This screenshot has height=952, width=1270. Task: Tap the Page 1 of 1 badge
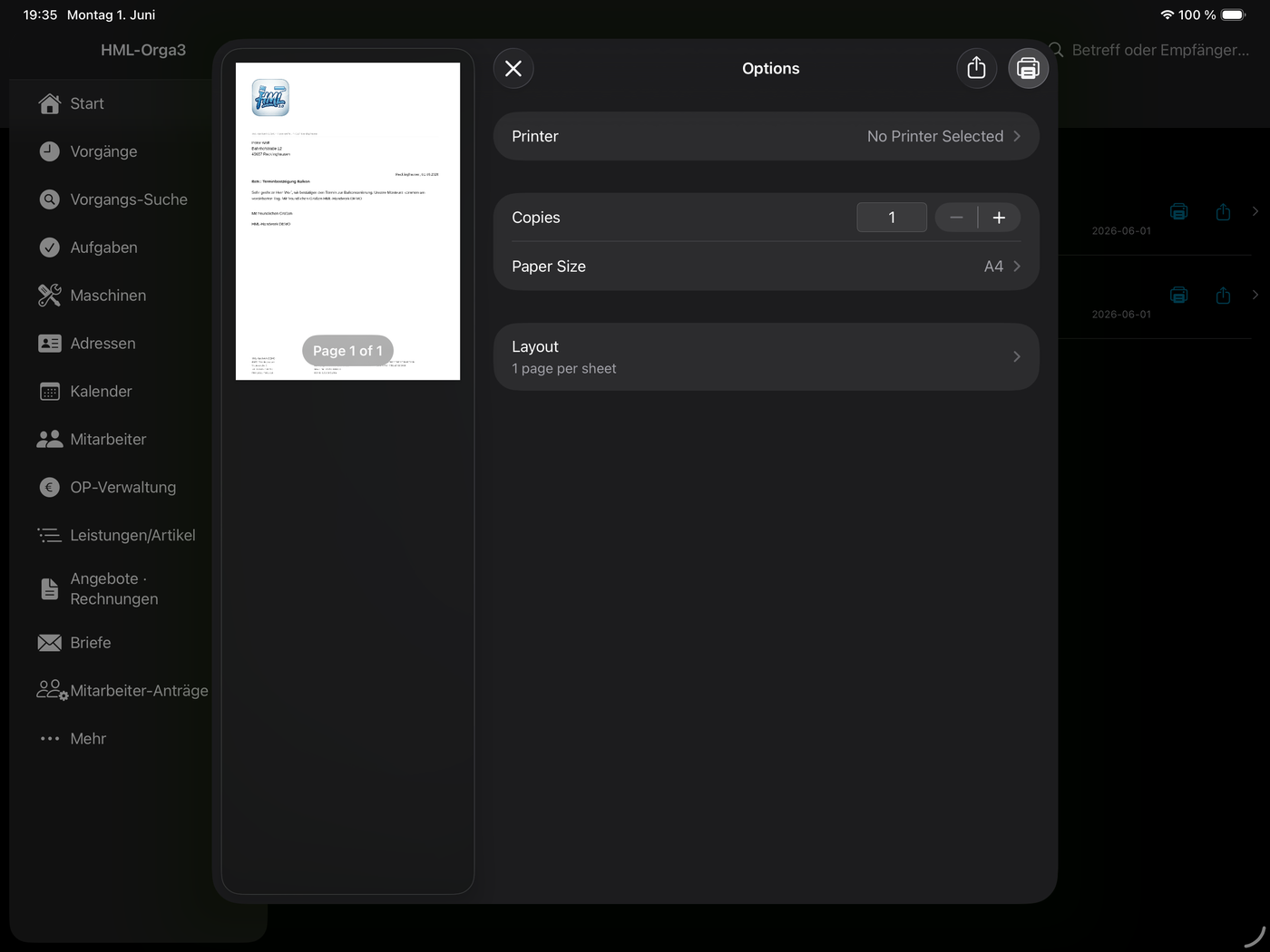coord(347,351)
